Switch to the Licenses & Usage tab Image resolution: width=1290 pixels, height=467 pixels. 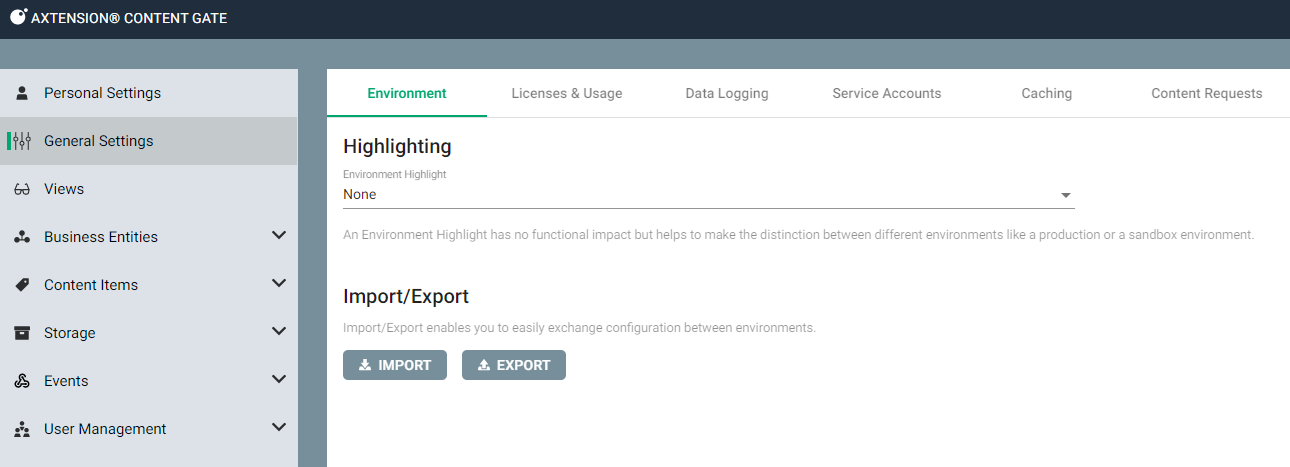pyautogui.click(x=566, y=93)
